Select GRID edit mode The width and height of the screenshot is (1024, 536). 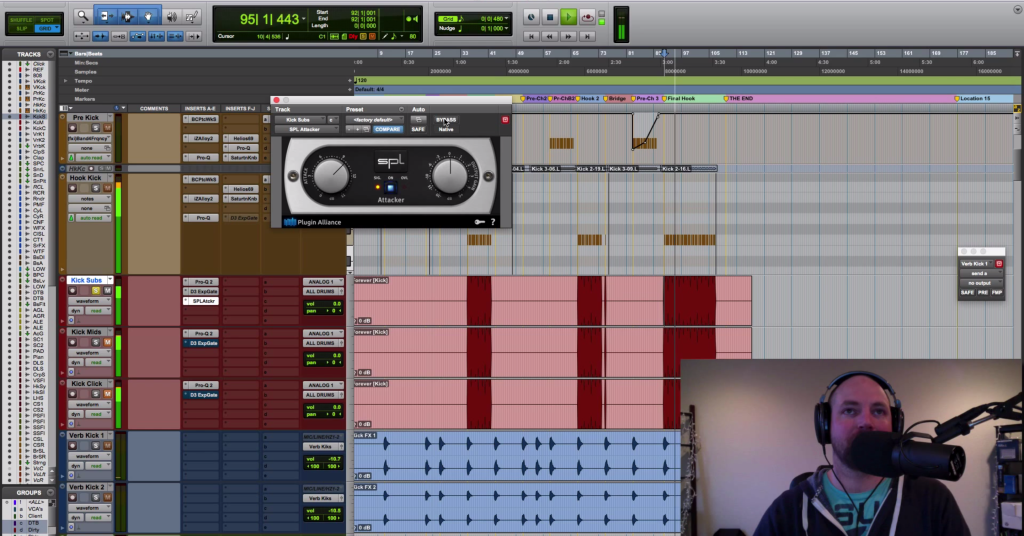click(46, 29)
